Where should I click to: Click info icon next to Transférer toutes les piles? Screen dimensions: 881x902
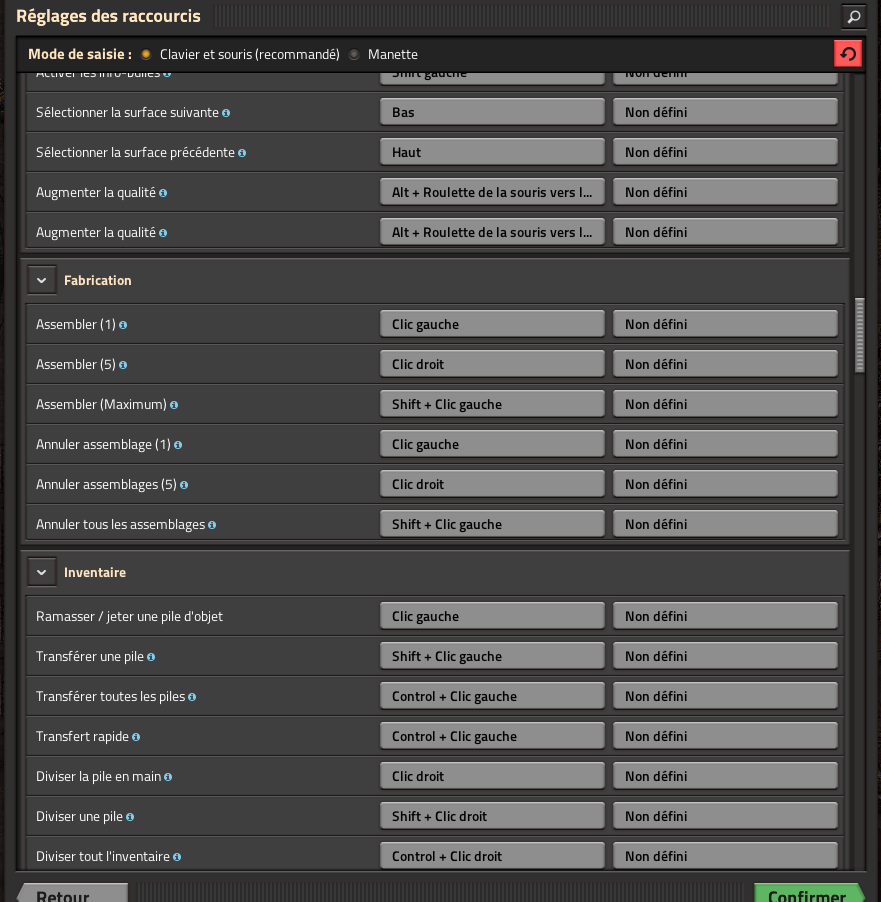click(x=192, y=697)
